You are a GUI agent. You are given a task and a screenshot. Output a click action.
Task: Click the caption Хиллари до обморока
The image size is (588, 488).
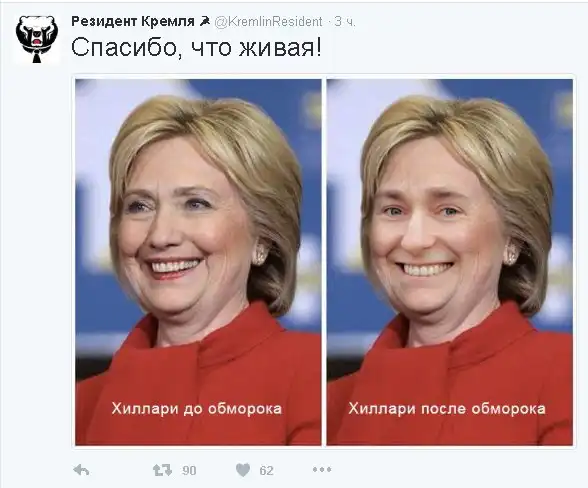point(196,408)
